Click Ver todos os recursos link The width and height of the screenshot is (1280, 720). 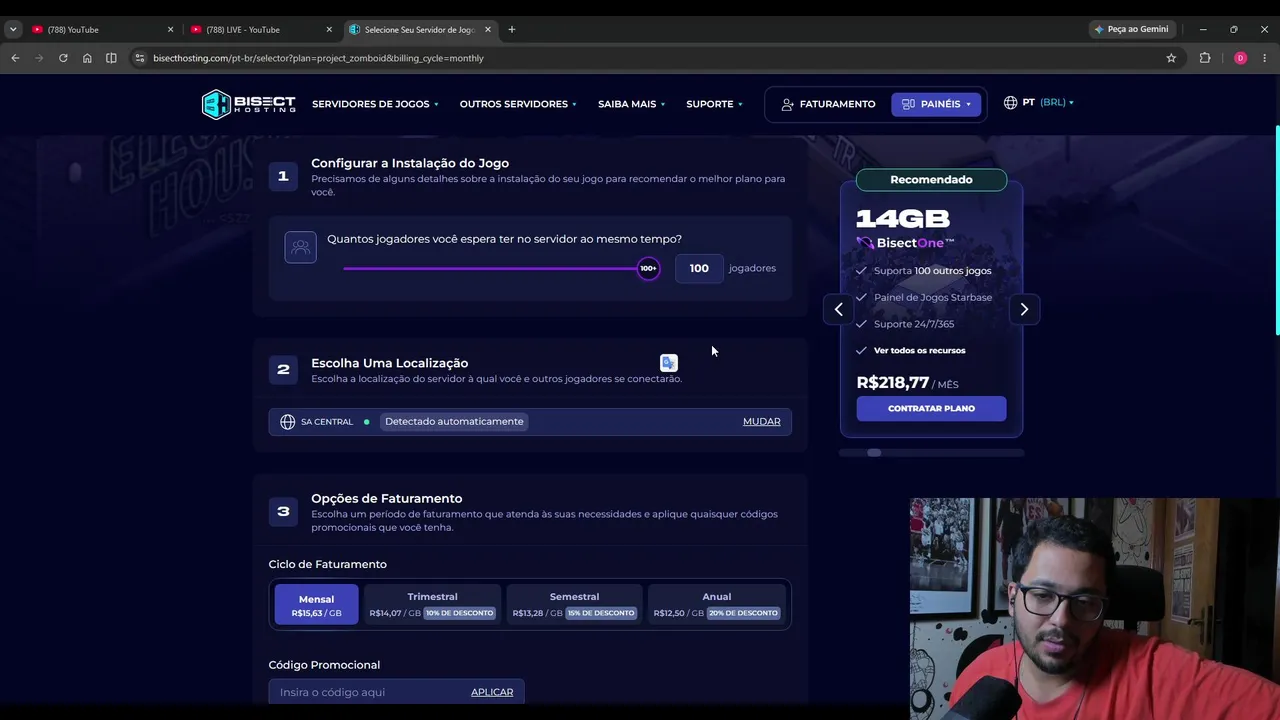(x=919, y=351)
